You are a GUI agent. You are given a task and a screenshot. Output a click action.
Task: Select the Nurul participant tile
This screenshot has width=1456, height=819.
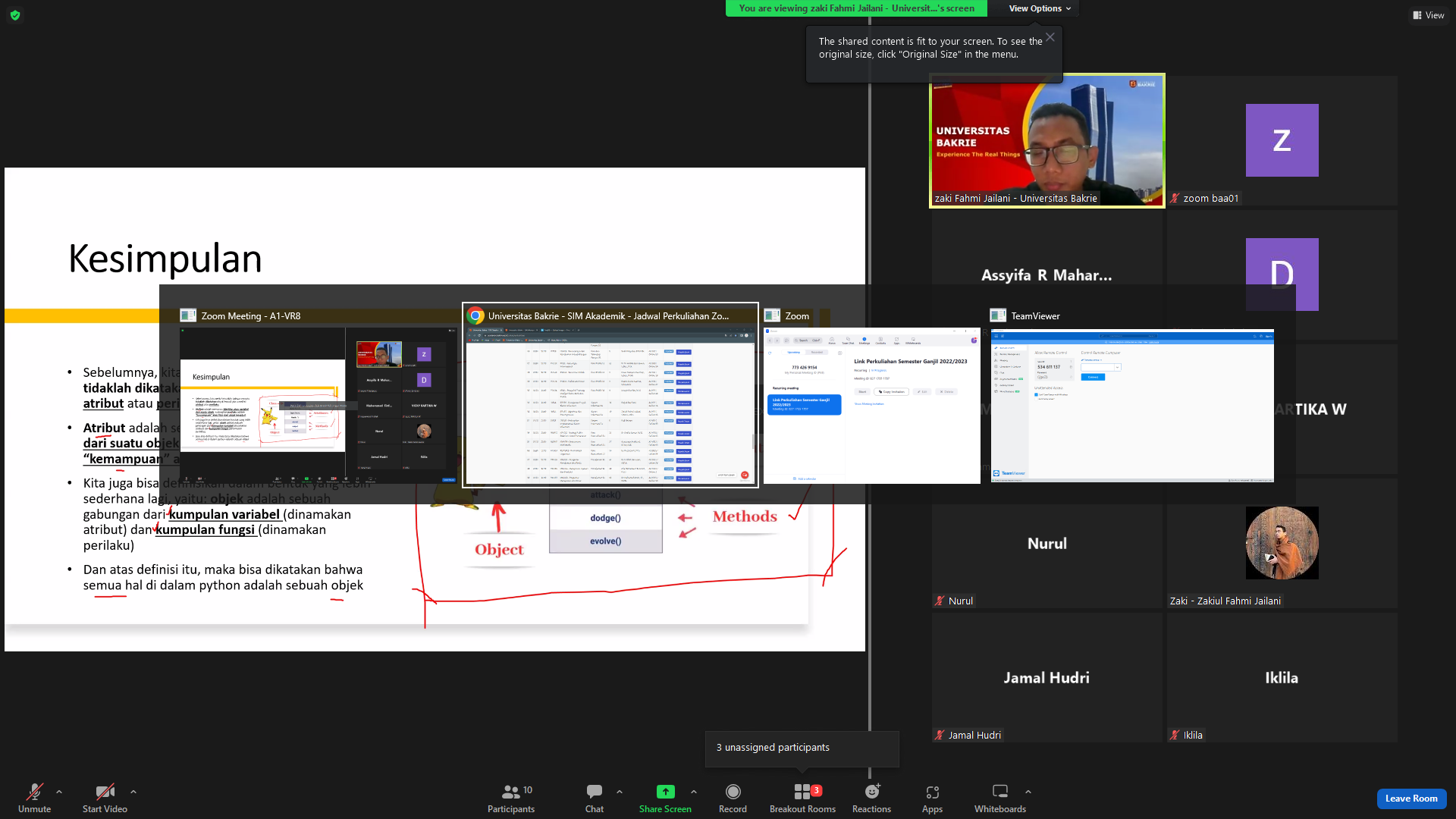1047,543
